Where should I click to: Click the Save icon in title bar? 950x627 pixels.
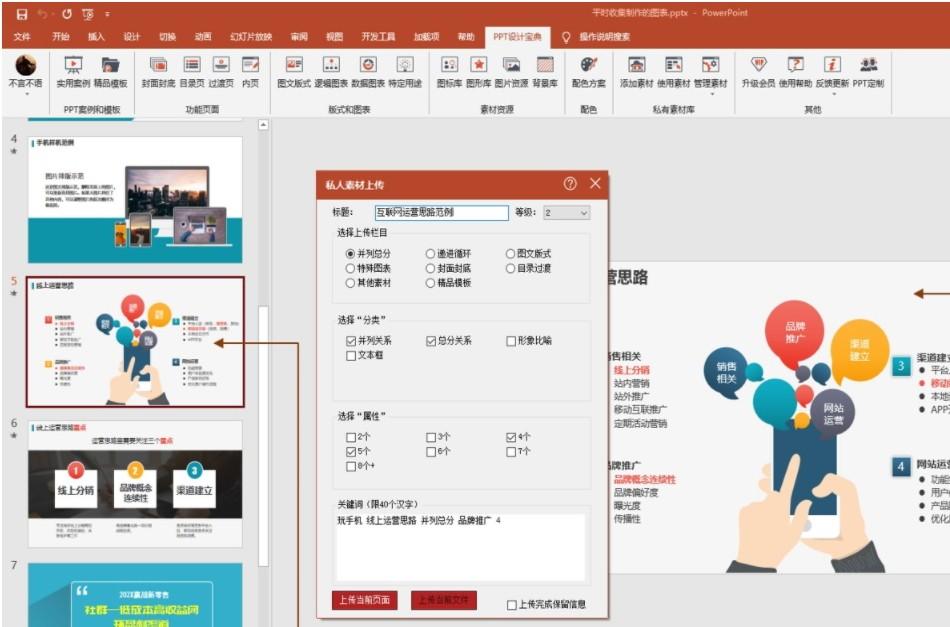(22, 13)
